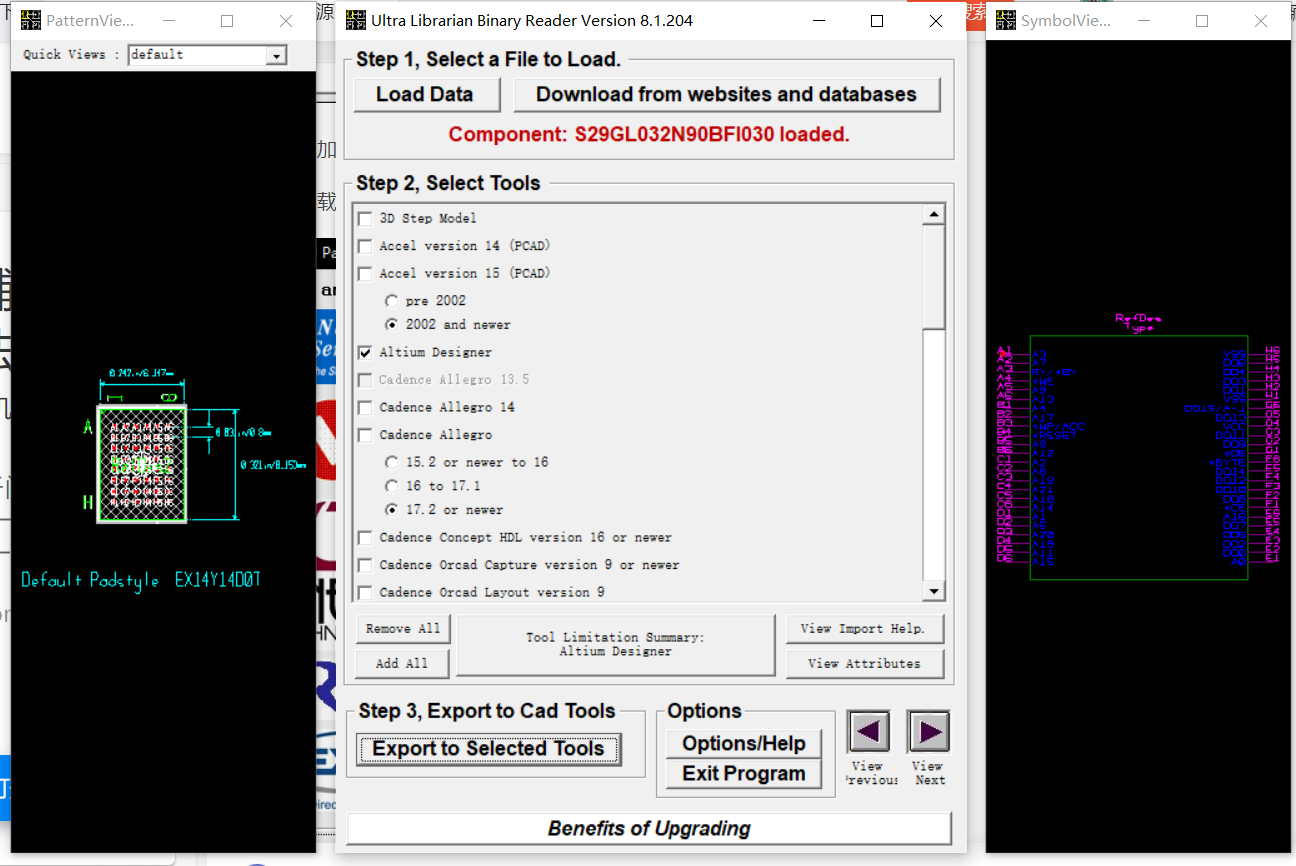
Task: Choose 16 to 17.1 radio option
Action: (x=392, y=486)
